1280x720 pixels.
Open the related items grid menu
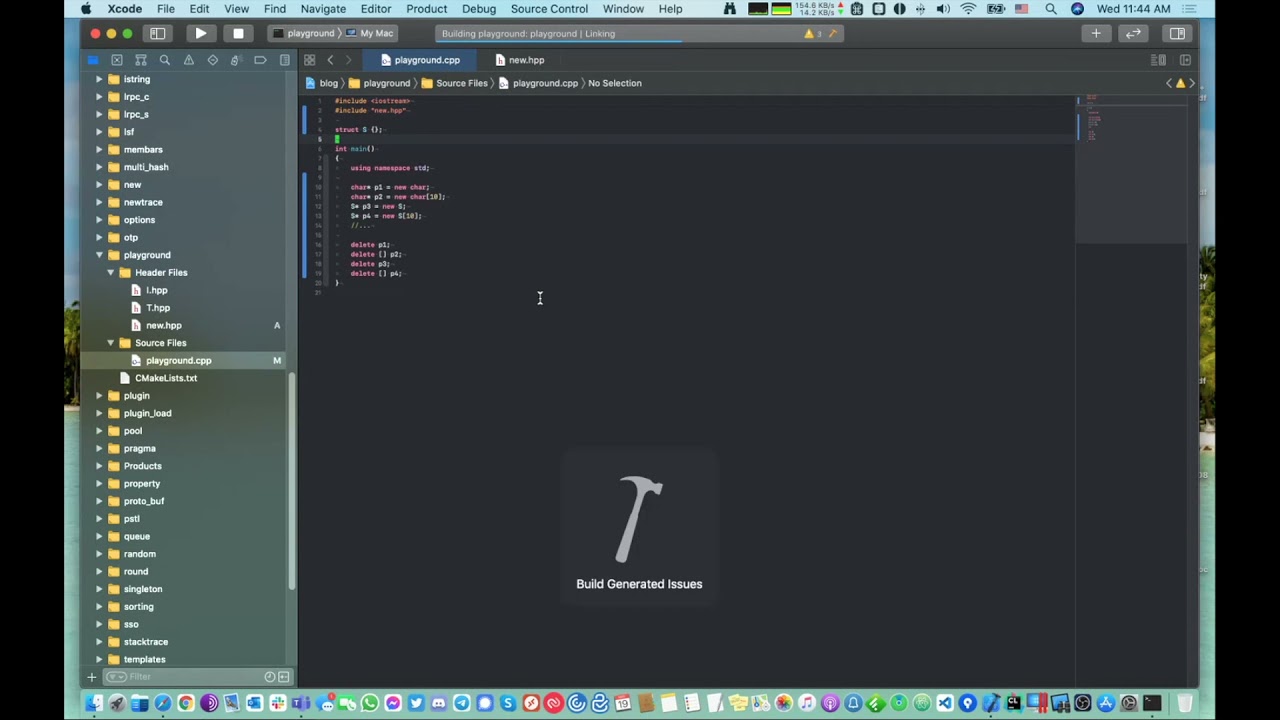tap(310, 60)
